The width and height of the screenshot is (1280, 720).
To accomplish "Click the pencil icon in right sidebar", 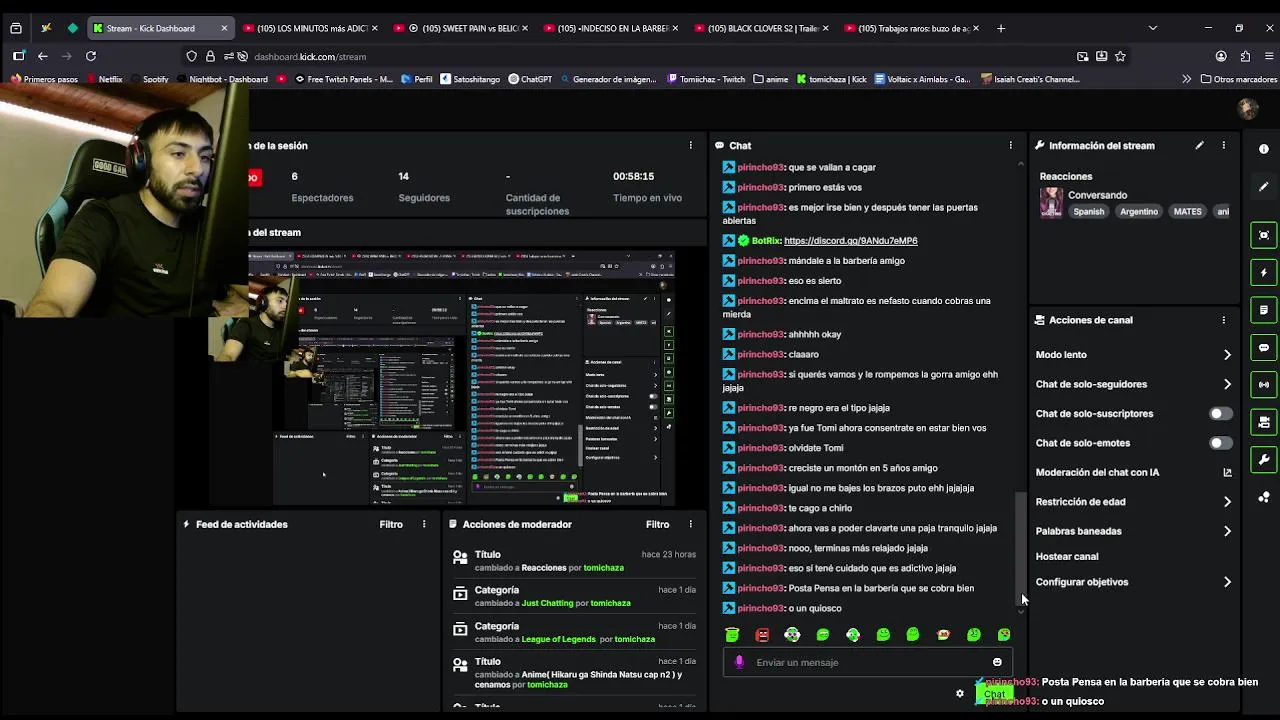I will coord(1264,186).
